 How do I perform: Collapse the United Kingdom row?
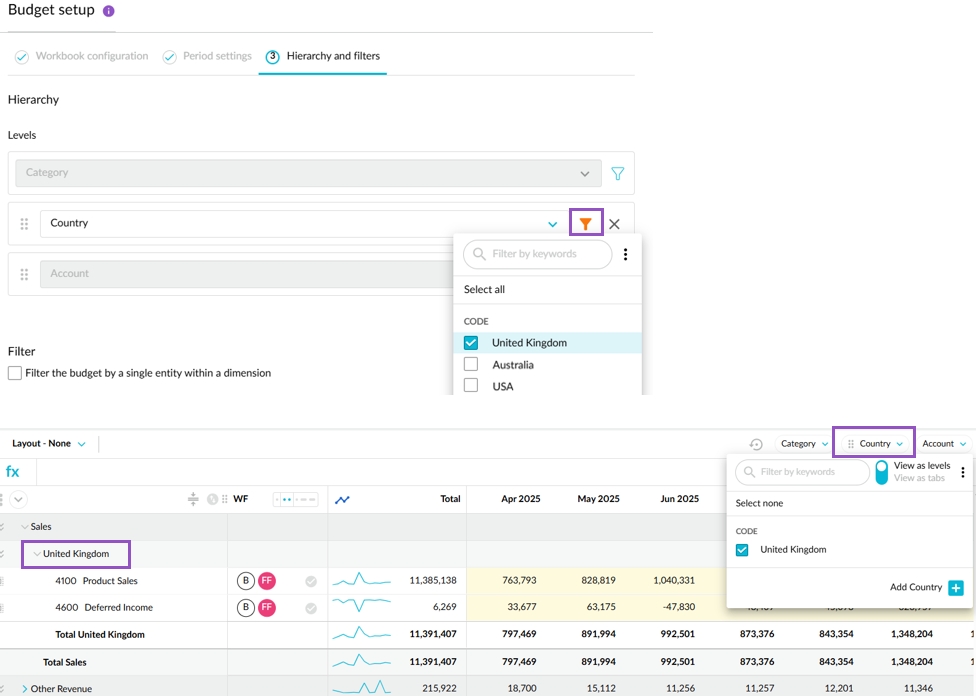[37, 554]
